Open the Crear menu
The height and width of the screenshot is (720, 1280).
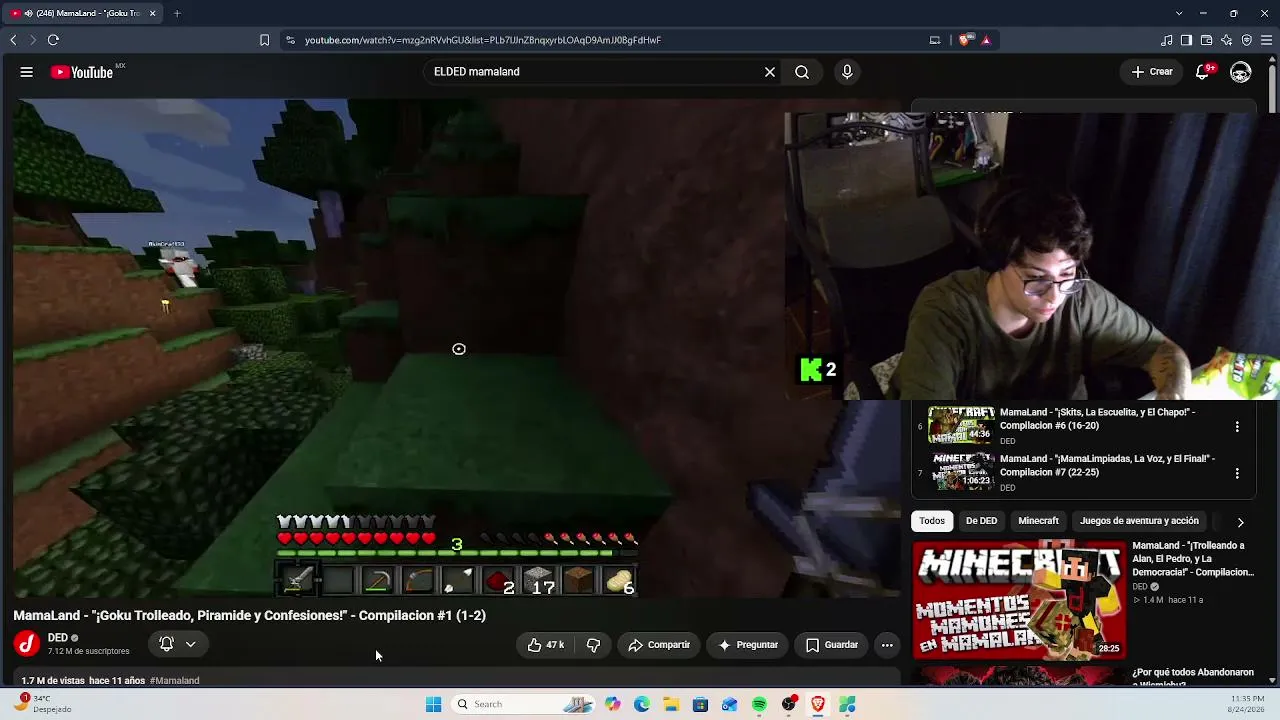pos(1152,72)
